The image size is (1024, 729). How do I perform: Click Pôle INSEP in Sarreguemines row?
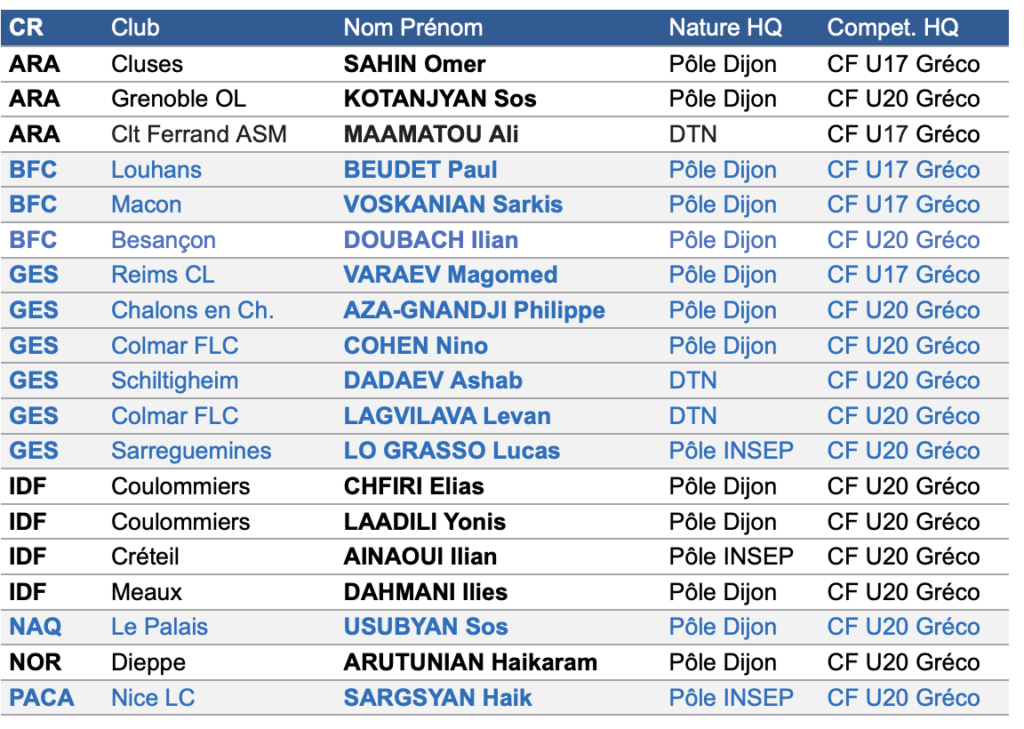pyautogui.click(x=731, y=451)
